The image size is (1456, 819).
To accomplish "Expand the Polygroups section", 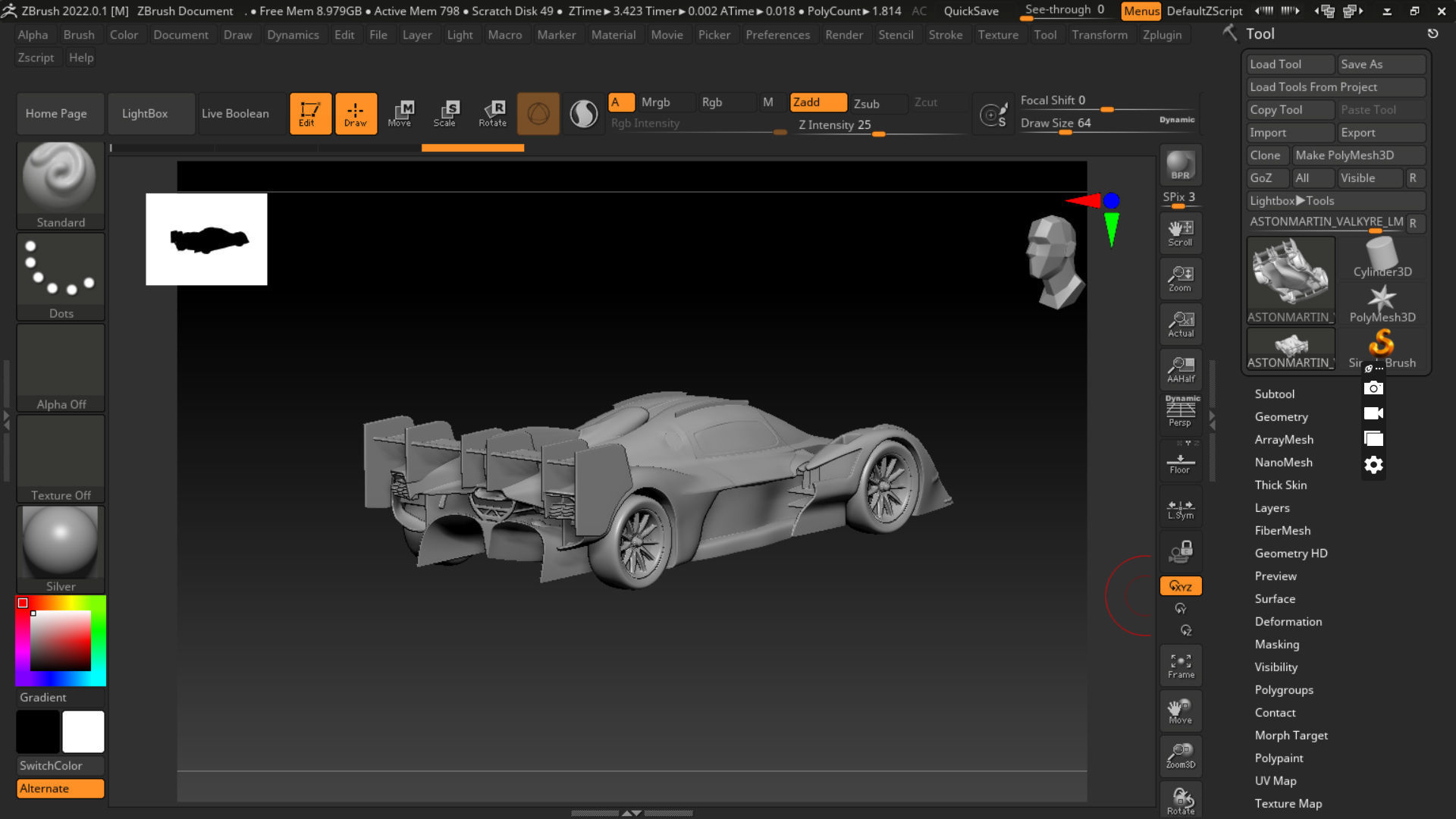I will [1284, 689].
